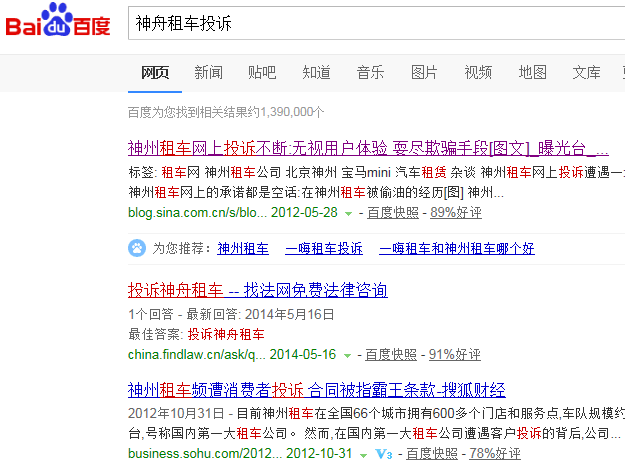Open the 贴吧 tab
Viewport: 625px width, 466px height.
[262, 73]
